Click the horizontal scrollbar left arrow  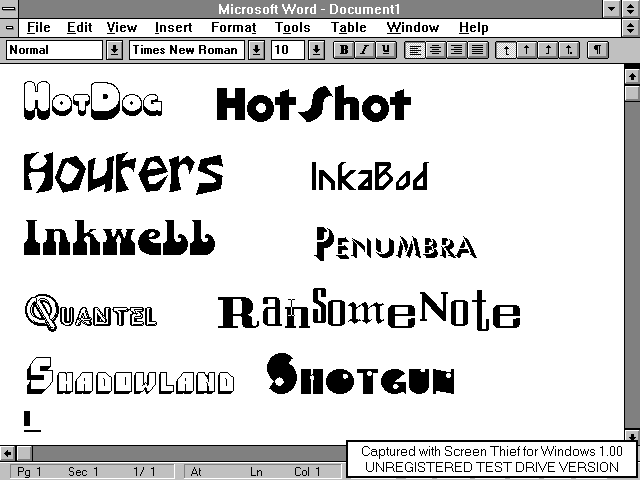tap(9, 453)
